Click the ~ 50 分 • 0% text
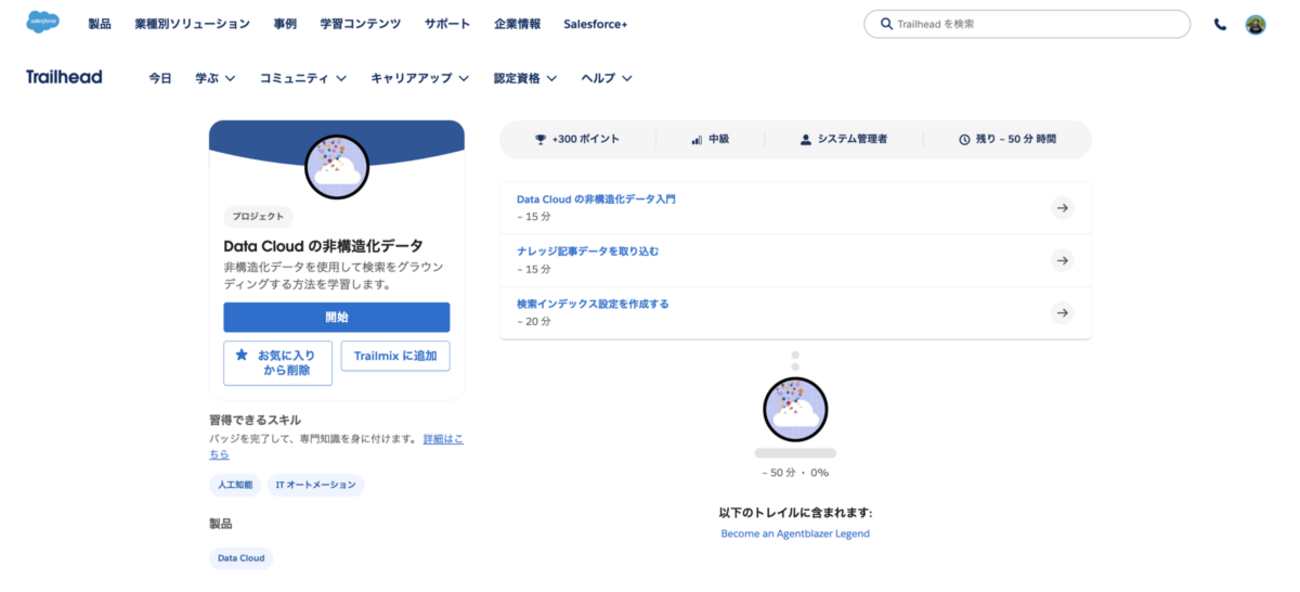1300x592 pixels. 795,473
